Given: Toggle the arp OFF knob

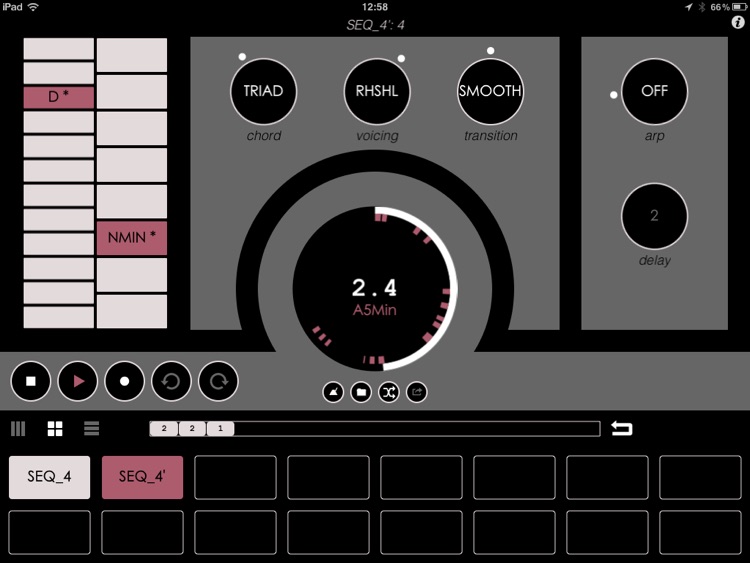Looking at the screenshot, I should pyautogui.click(x=654, y=91).
